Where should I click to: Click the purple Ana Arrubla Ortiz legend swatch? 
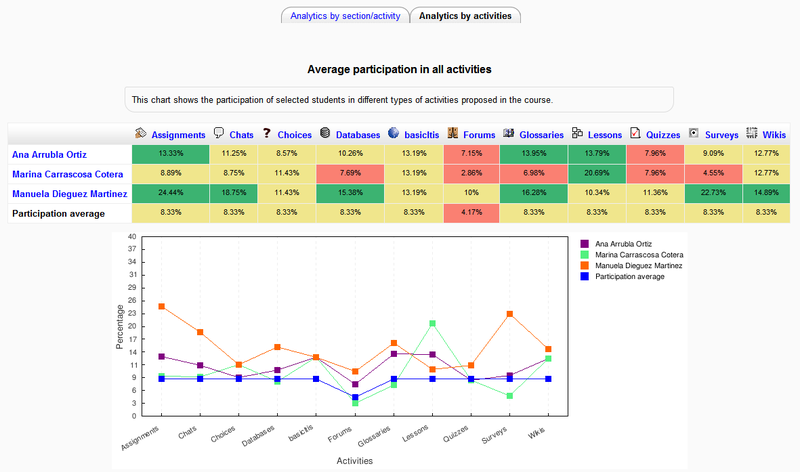point(586,243)
